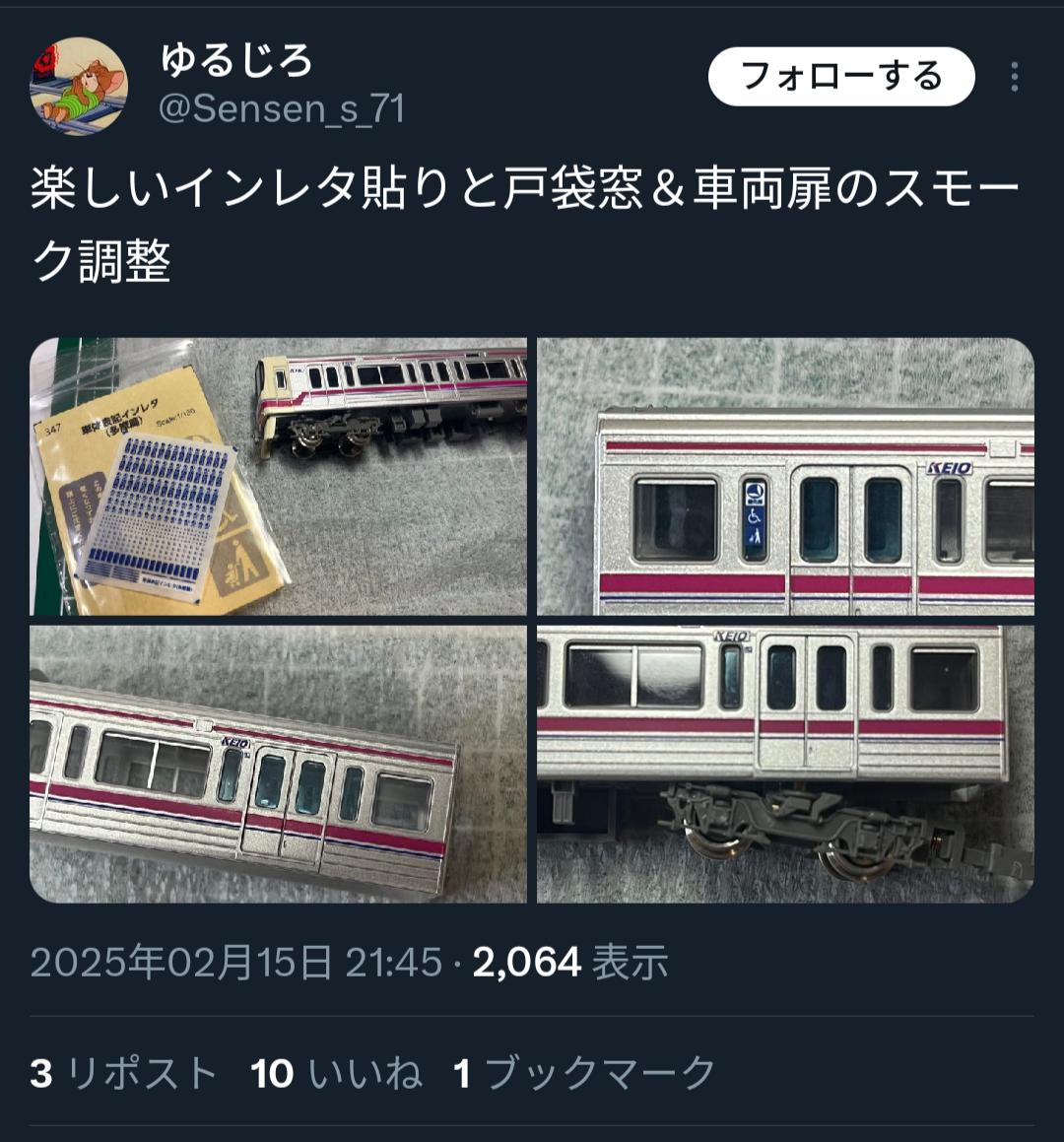
Task: Open the top-right photo of KEIO door
Action: click(785, 476)
